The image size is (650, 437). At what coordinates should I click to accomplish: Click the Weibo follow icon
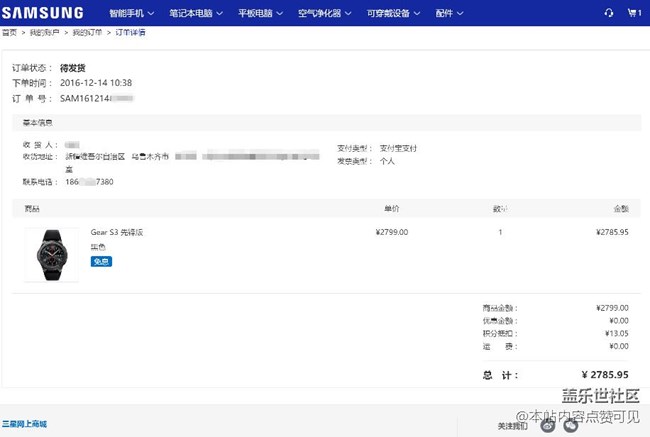coord(548,425)
